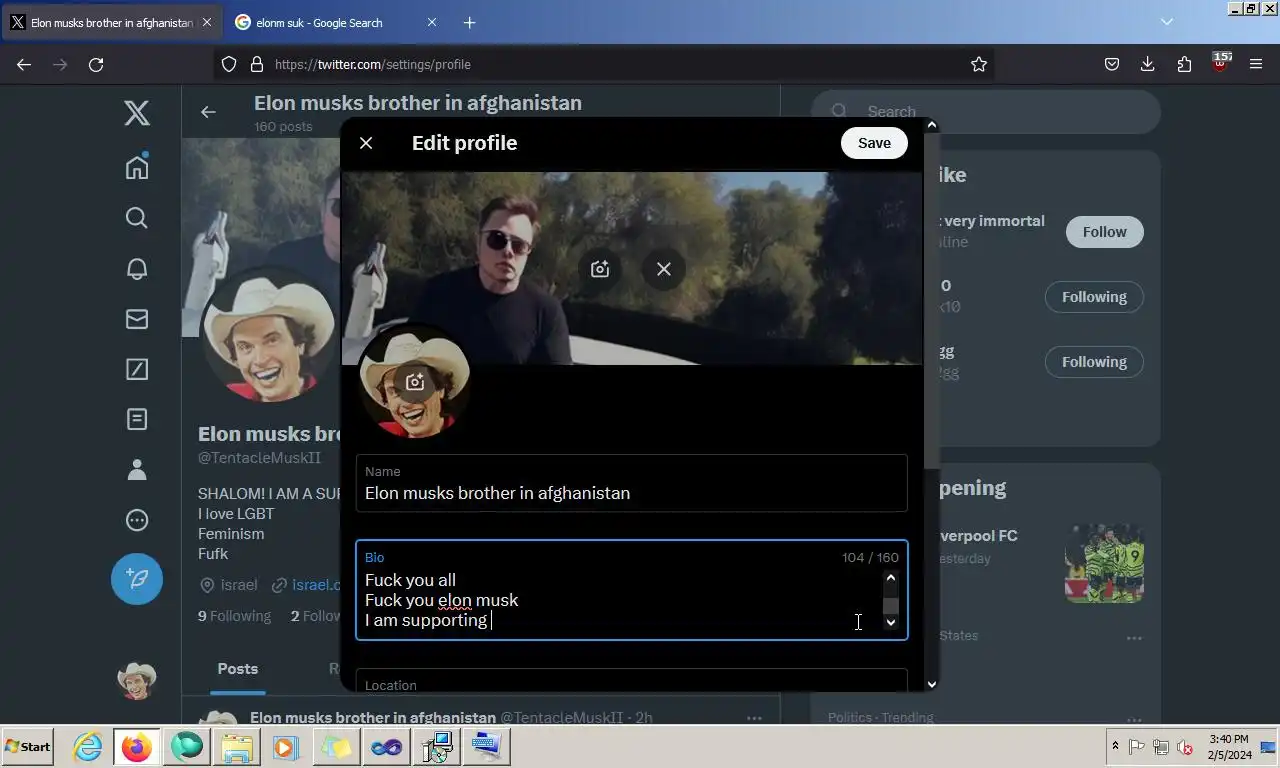Open More circle icon in sidebar
This screenshot has width=1280, height=768.
137,520
